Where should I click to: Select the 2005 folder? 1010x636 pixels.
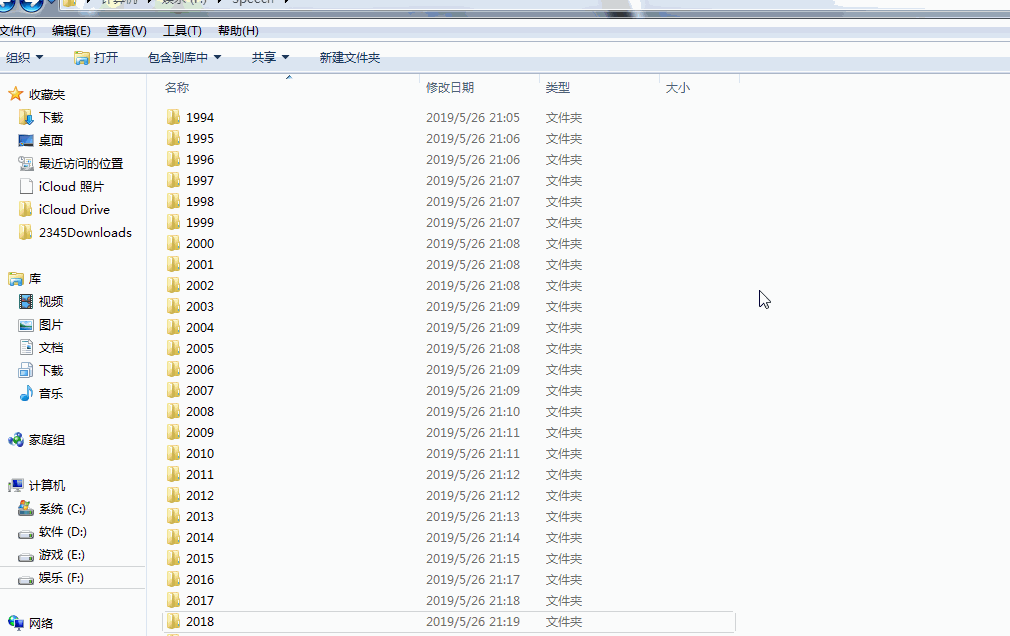click(200, 349)
